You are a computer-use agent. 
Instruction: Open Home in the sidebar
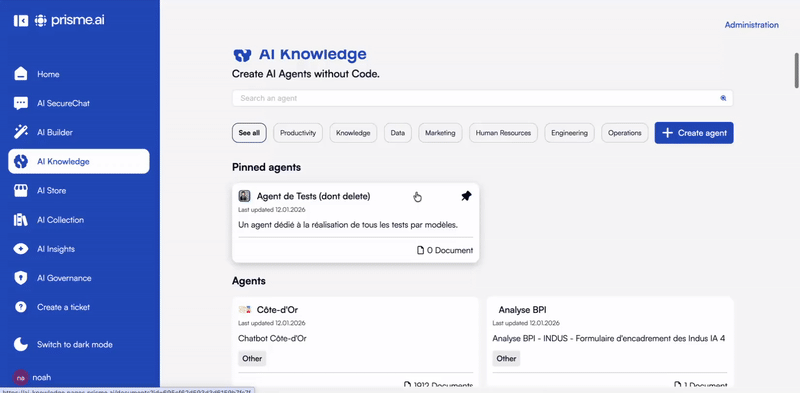[x=79, y=74]
